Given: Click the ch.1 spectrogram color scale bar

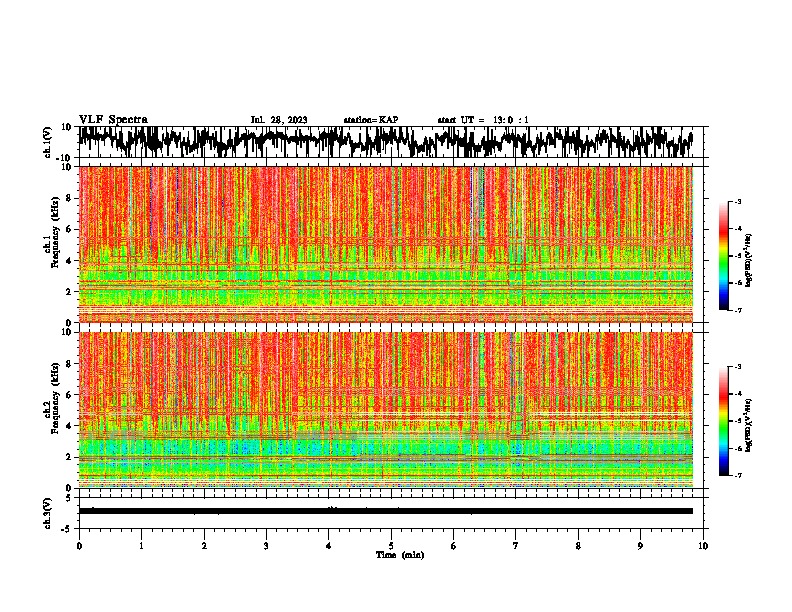Looking at the screenshot, I should (x=723, y=256).
